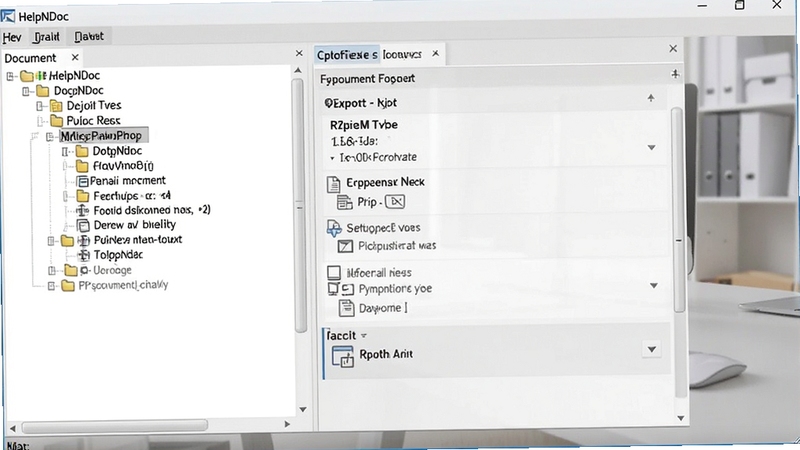Click the Dayome document icon
Viewport: 800px width, 450px height.
(x=346, y=308)
